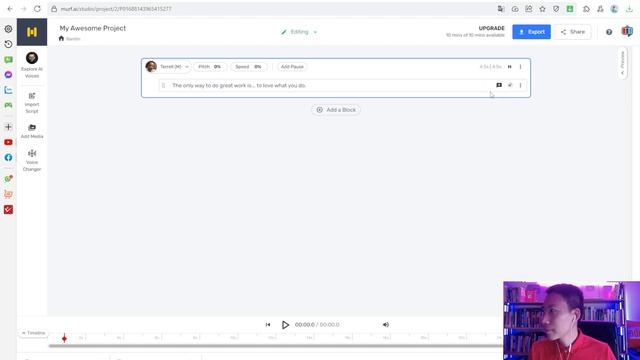
Task: Click the Share button
Action: (573, 32)
